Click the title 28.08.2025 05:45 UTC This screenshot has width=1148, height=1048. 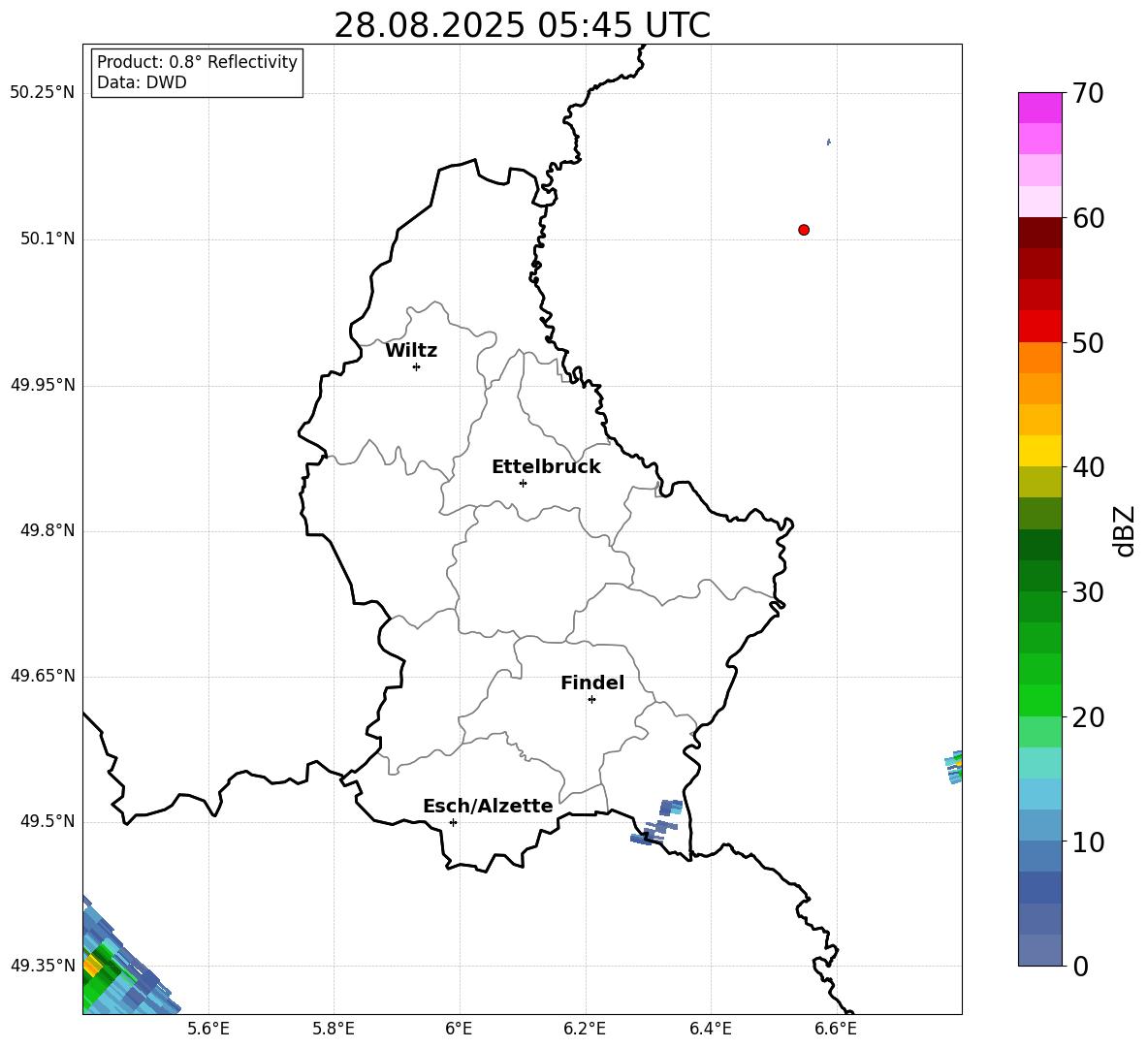point(522,25)
